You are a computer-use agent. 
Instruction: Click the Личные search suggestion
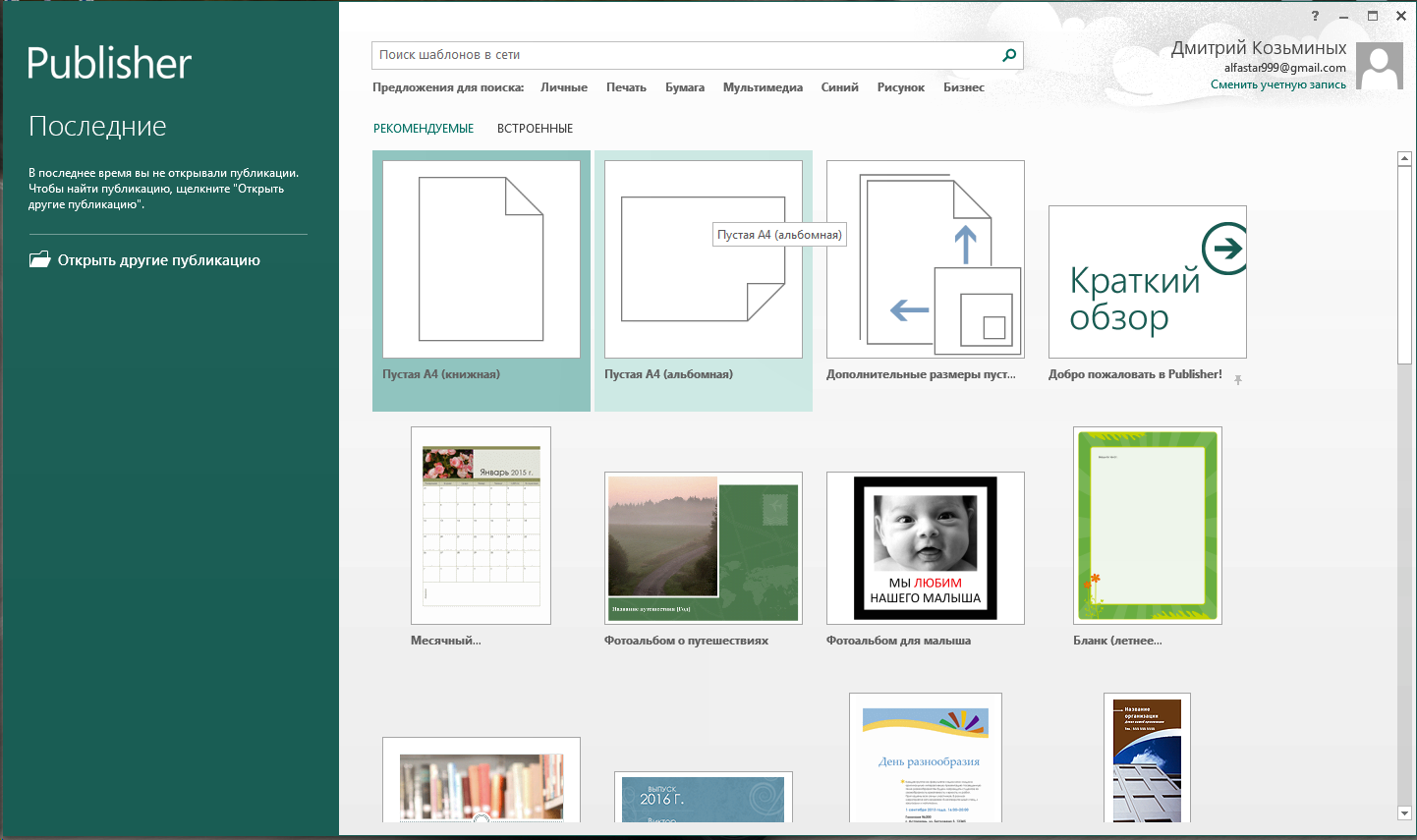[564, 87]
